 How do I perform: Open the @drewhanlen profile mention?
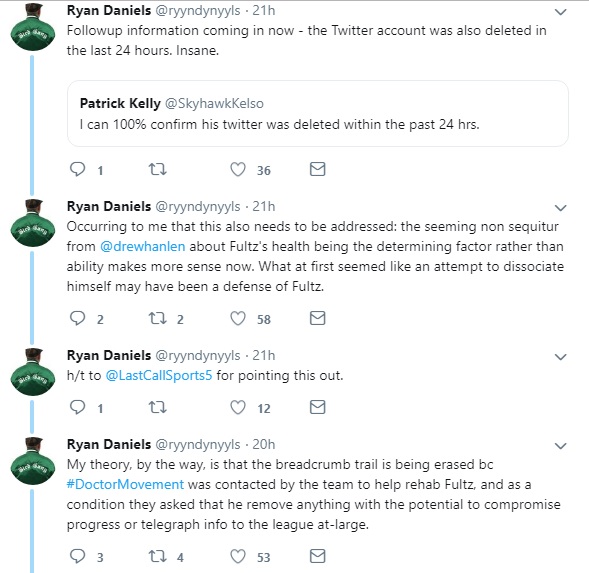143,246
